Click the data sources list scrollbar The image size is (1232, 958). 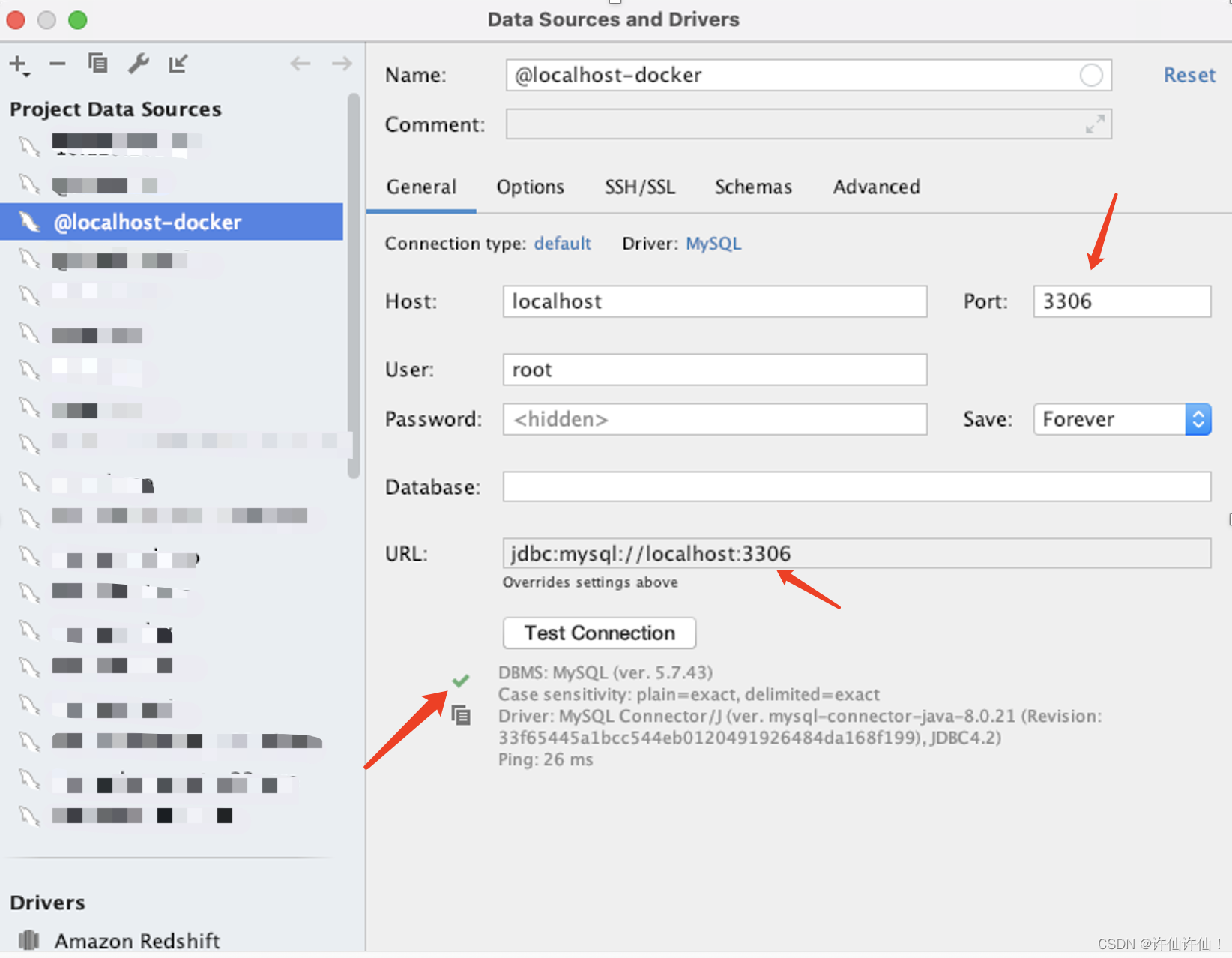coord(354,285)
